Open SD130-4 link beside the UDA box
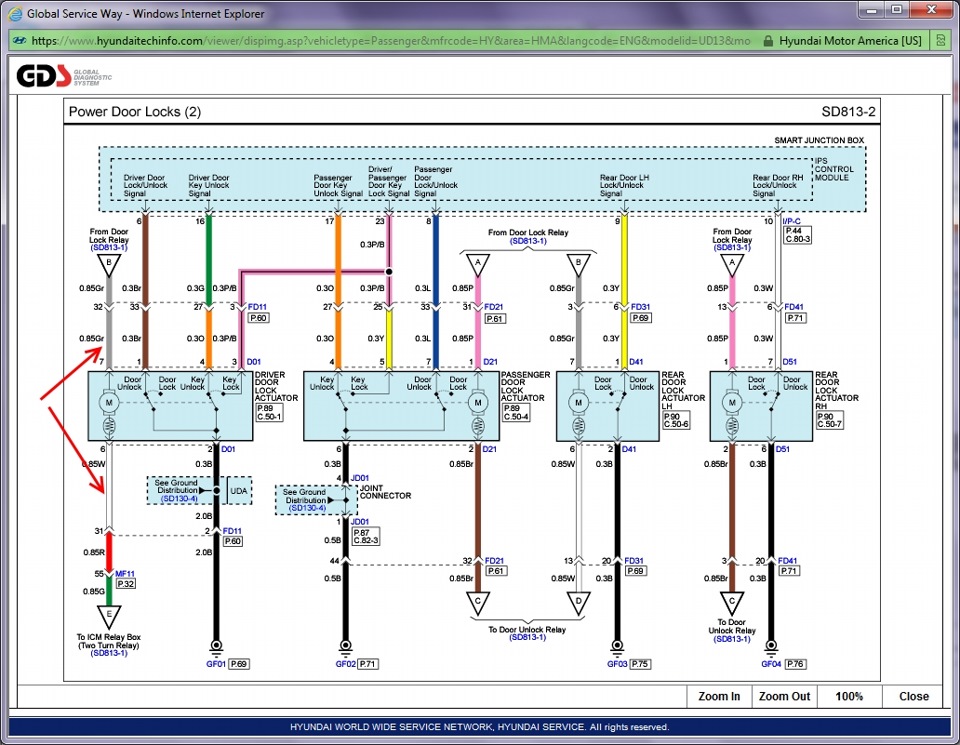The height and width of the screenshot is (745, 960). click(x=179, y=499)
